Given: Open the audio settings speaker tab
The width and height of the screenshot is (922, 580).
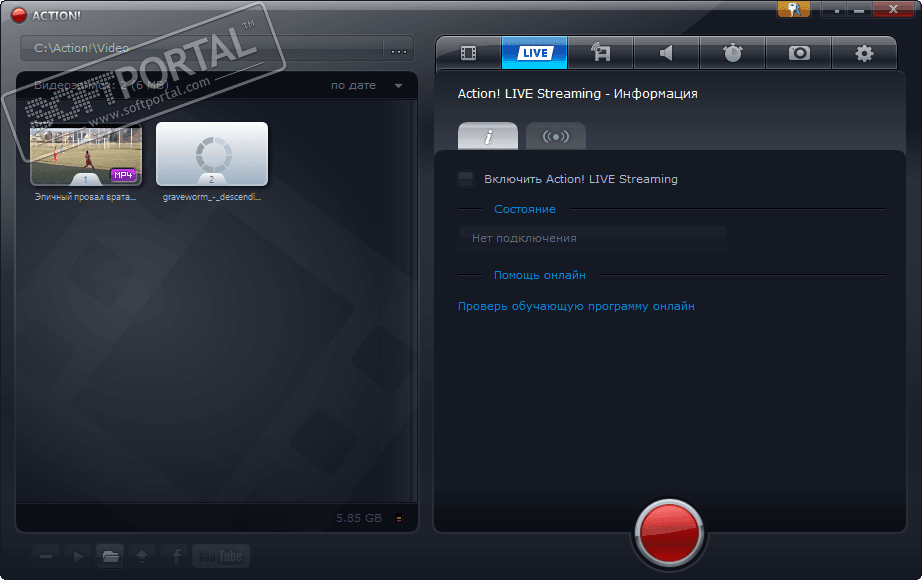Looking at the screenshot, I should (x=666, y=53).
